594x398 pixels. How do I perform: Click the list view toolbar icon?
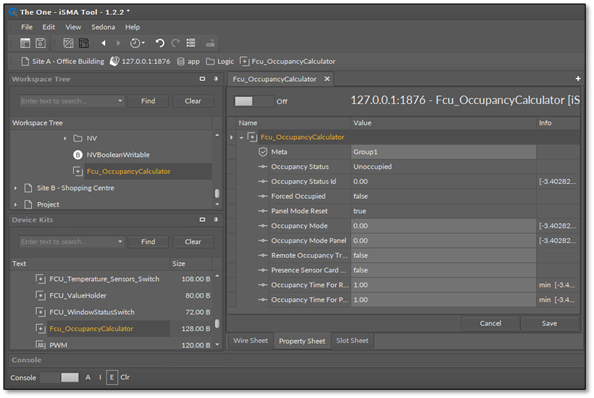(191, 43)
